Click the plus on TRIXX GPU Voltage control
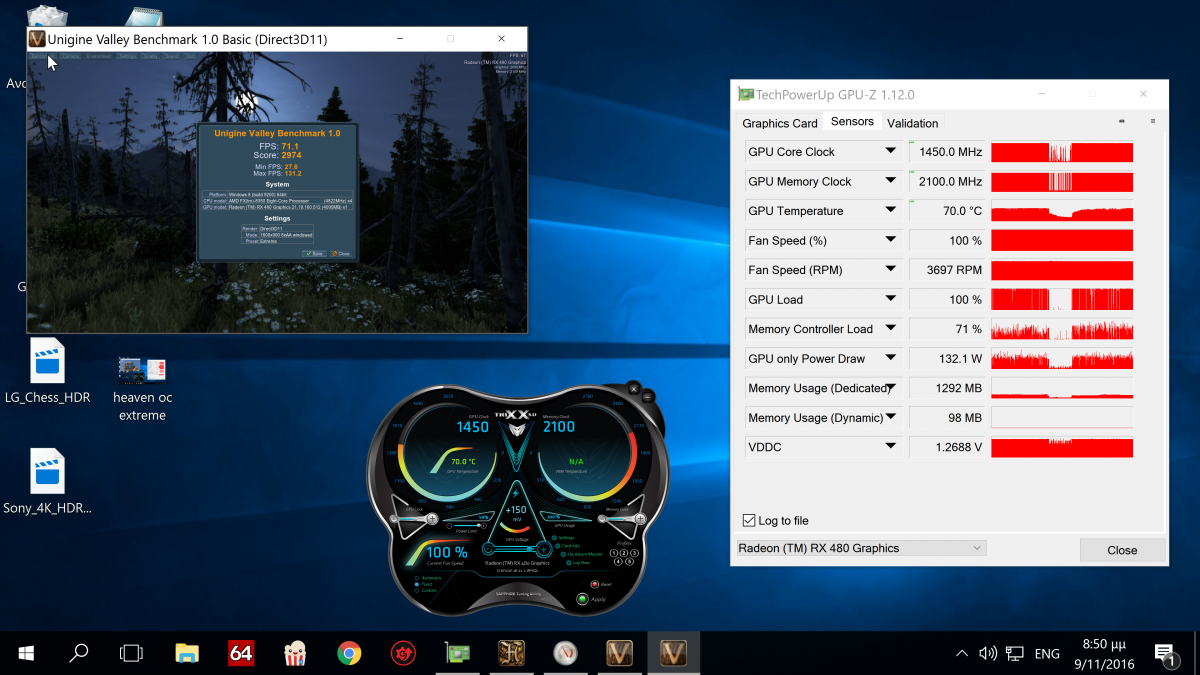Viewport: 1200px width, 675px height. [543, 549]
